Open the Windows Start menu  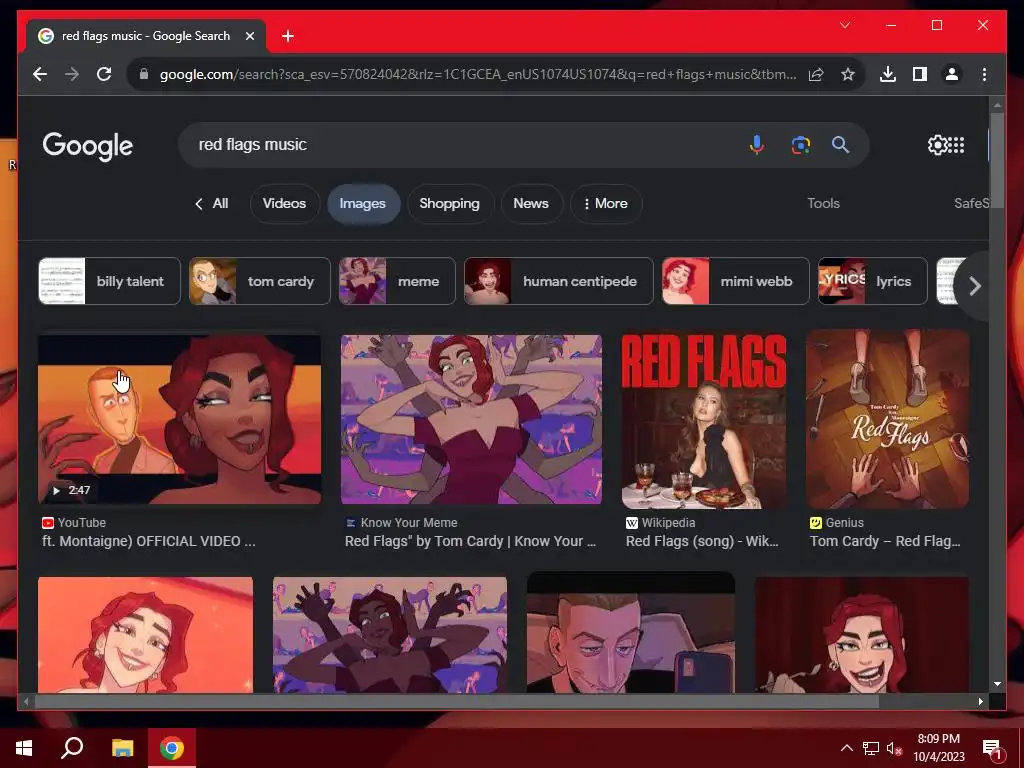click(x=24, y=748)
